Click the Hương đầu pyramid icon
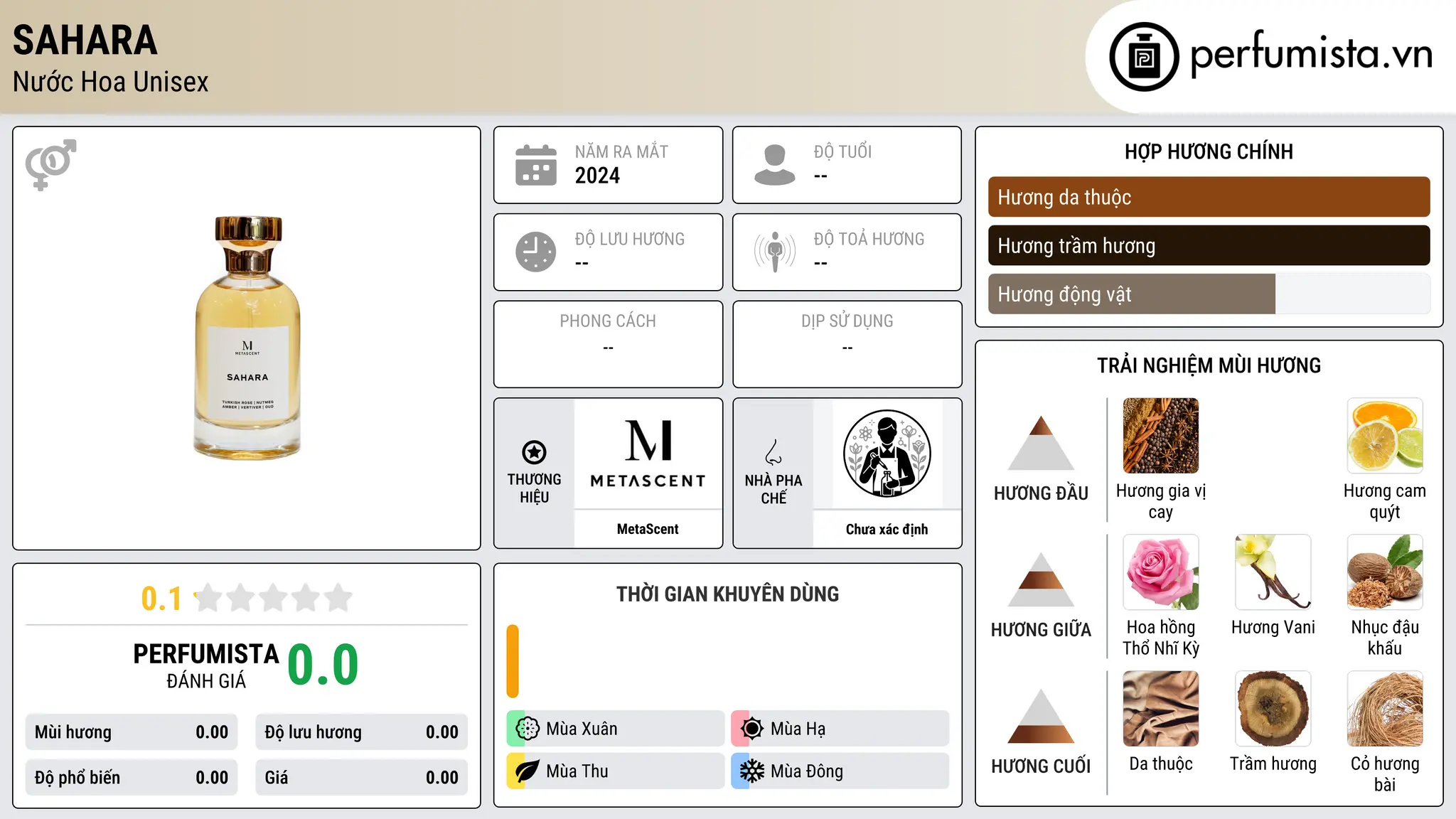Image resolution: width=1456 pixels, height=819 pixels. click(x=1041, y=443)
